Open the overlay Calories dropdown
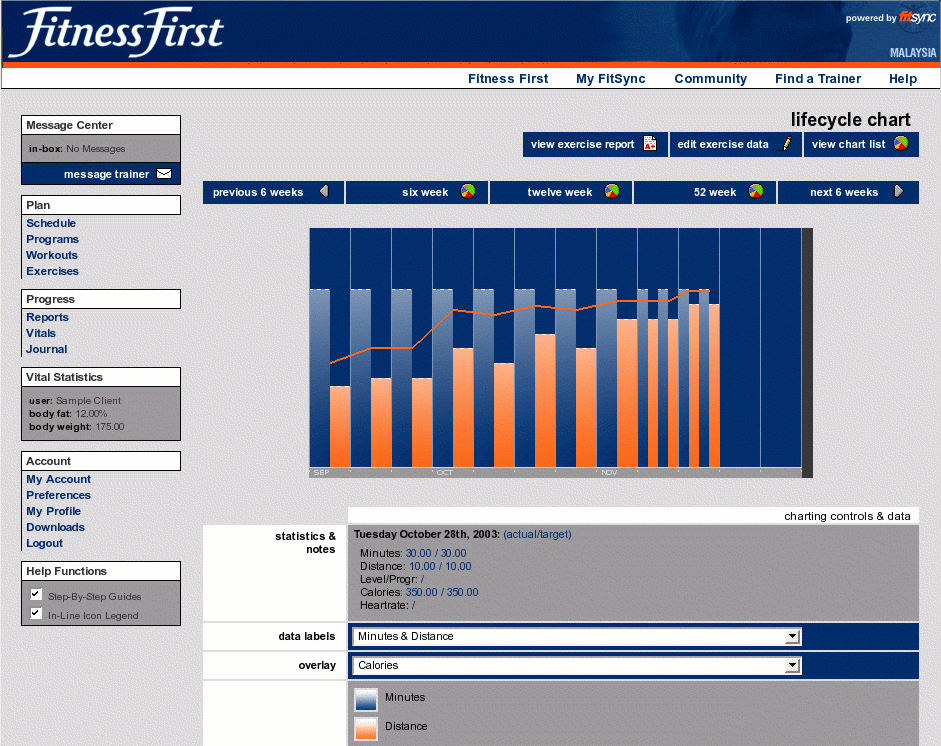This screenshot has width=941, height=746. tap(577, 665)
